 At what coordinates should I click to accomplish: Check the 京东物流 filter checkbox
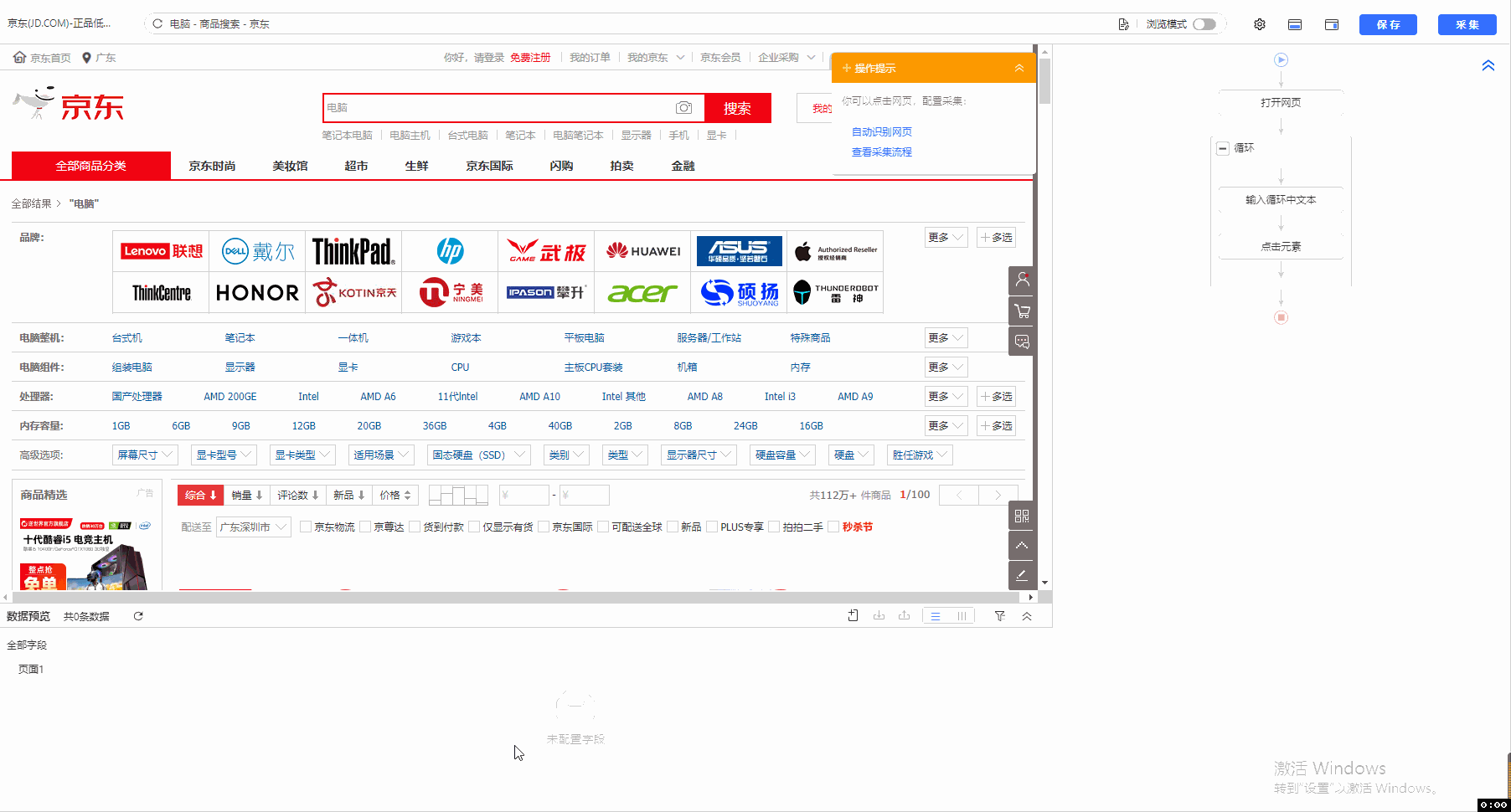click(306, 527)
